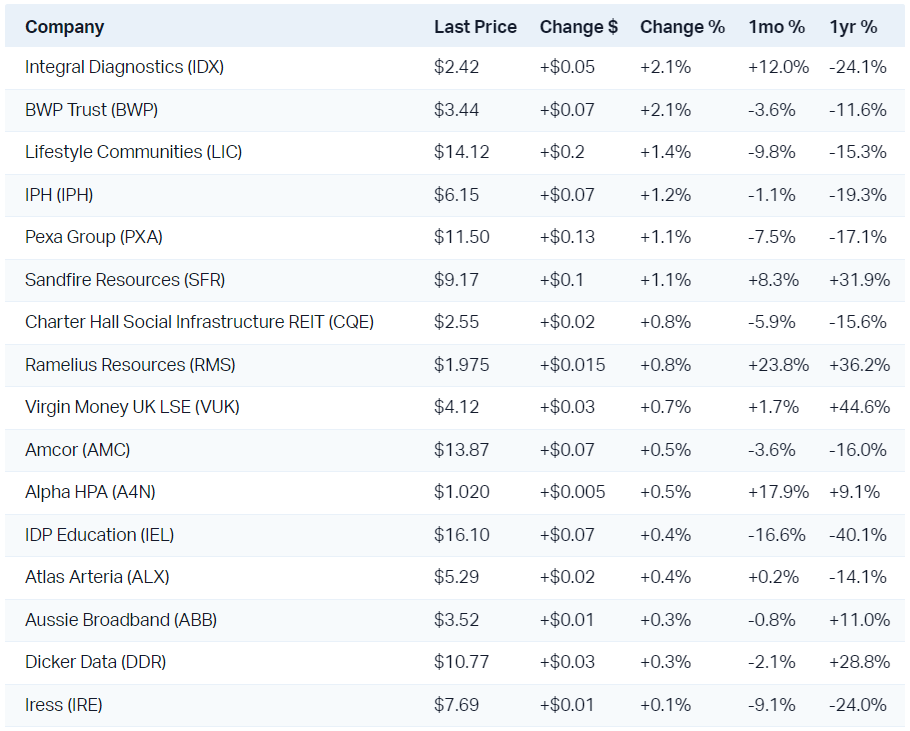The height and width of the screenshot is (731, 910).
Task: Open IDP Education (IEL) stock page
Action: click(99, 535)
